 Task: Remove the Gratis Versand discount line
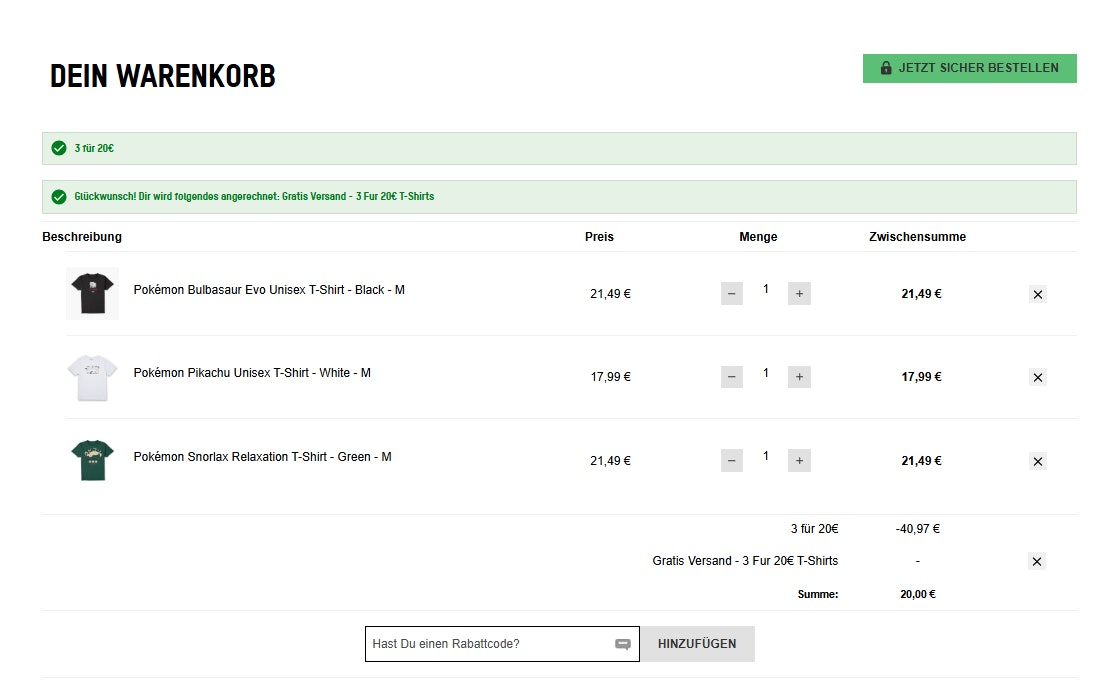pos(1036,562)
